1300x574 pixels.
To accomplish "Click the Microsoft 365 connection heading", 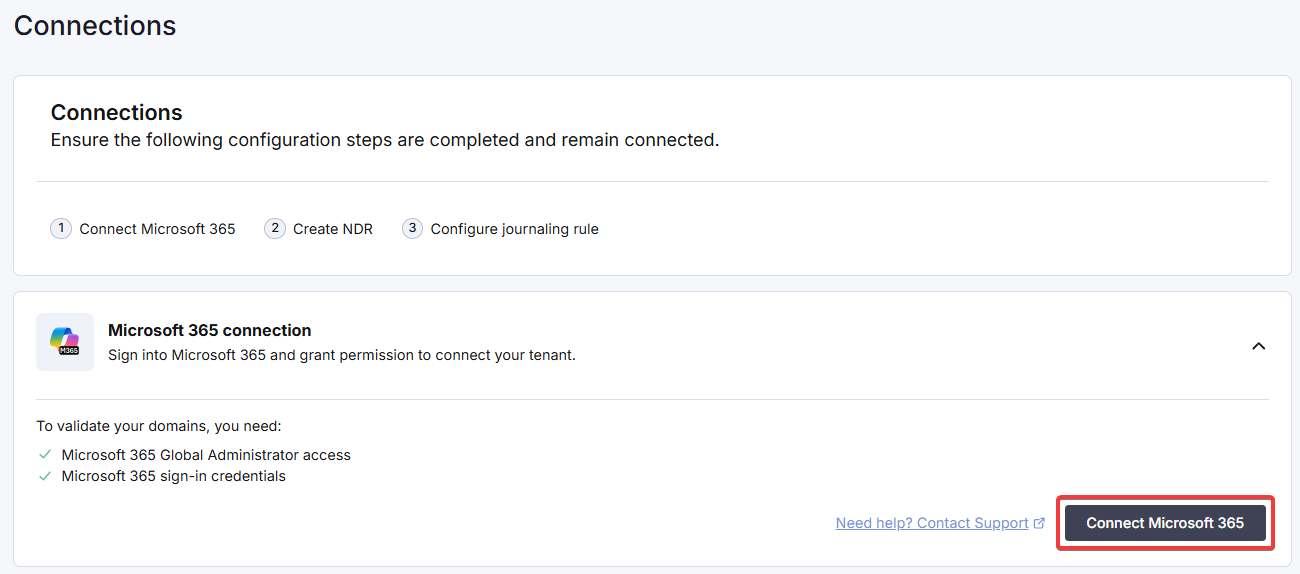I will coord(209,330).
